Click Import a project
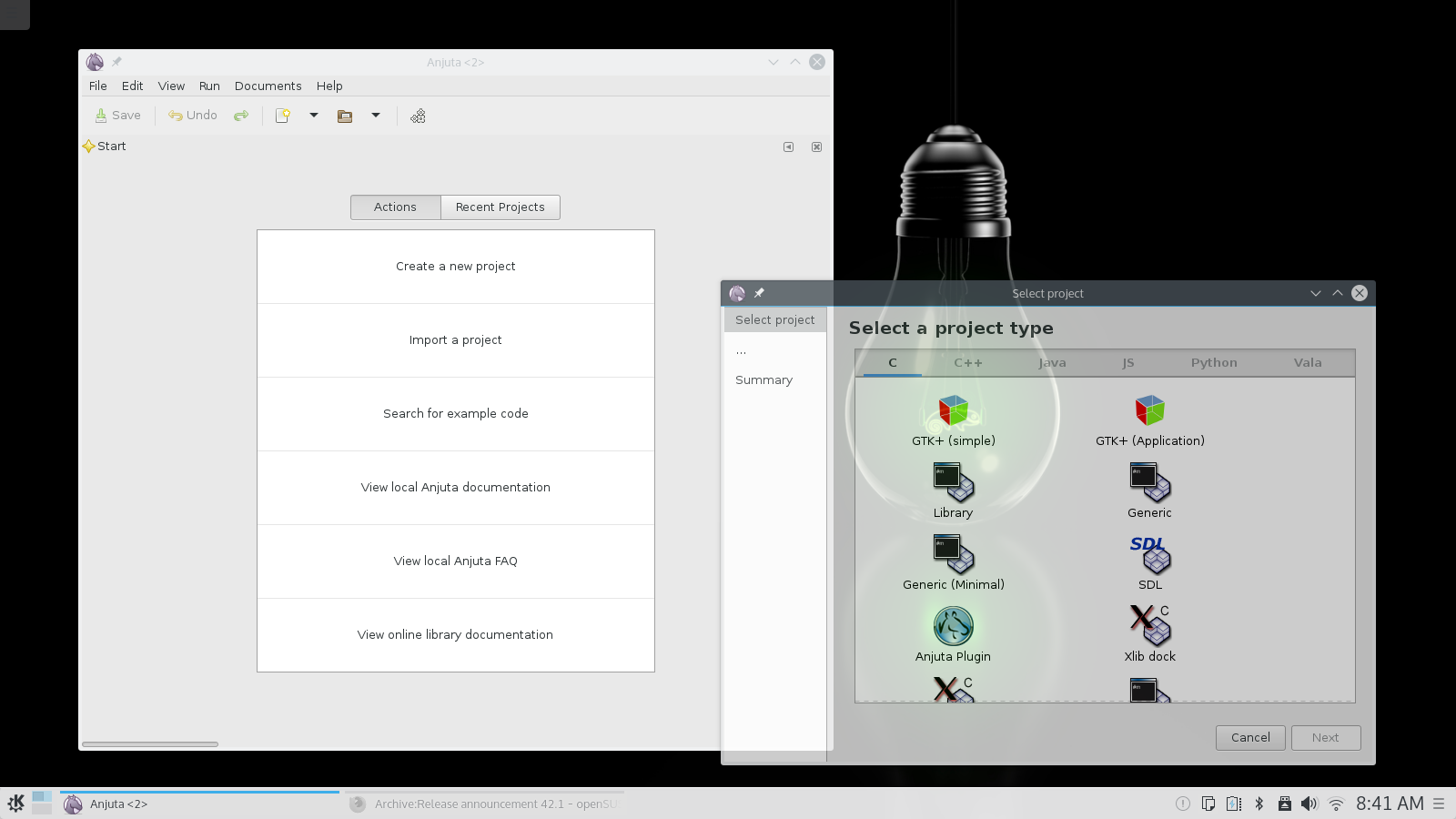Viewport: 1456px width, 819px height. click(456, 340)
